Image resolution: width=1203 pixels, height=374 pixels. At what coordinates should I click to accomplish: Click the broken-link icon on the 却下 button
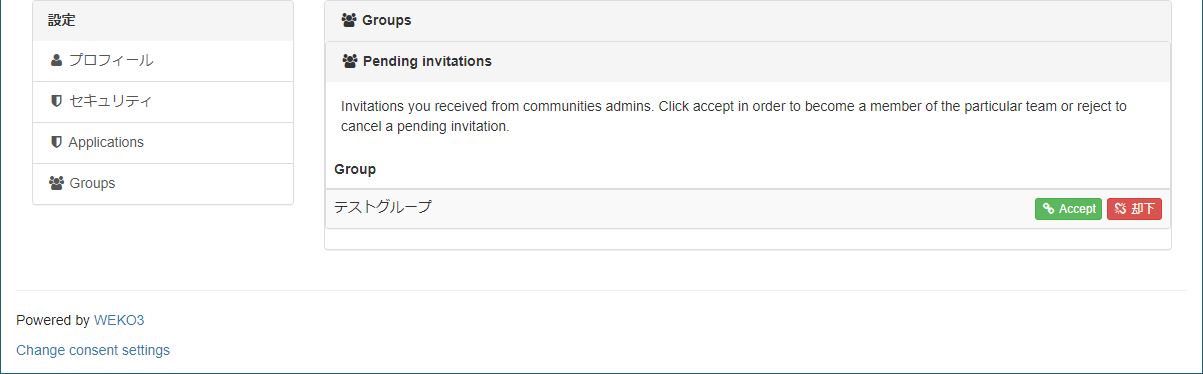1120,209
